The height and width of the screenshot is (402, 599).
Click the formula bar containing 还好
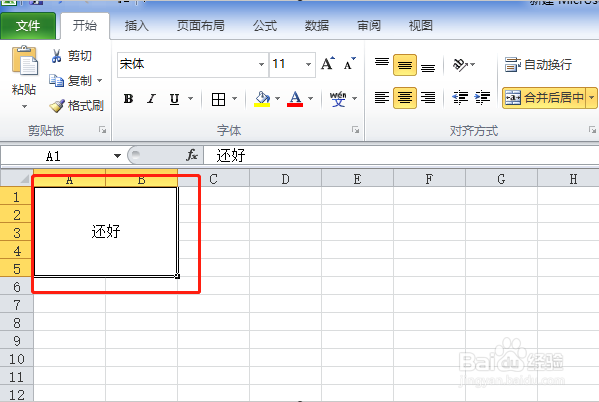(x=401, y=156)
